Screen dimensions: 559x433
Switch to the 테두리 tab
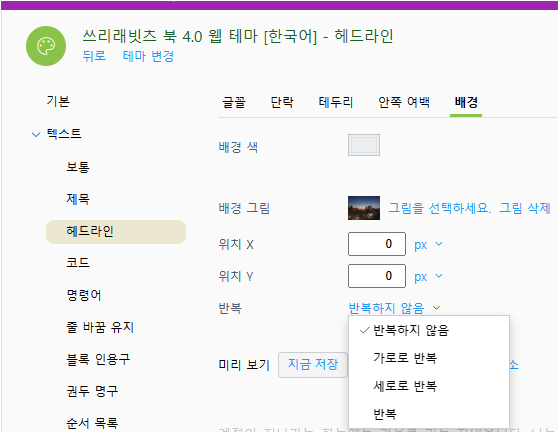336,103
